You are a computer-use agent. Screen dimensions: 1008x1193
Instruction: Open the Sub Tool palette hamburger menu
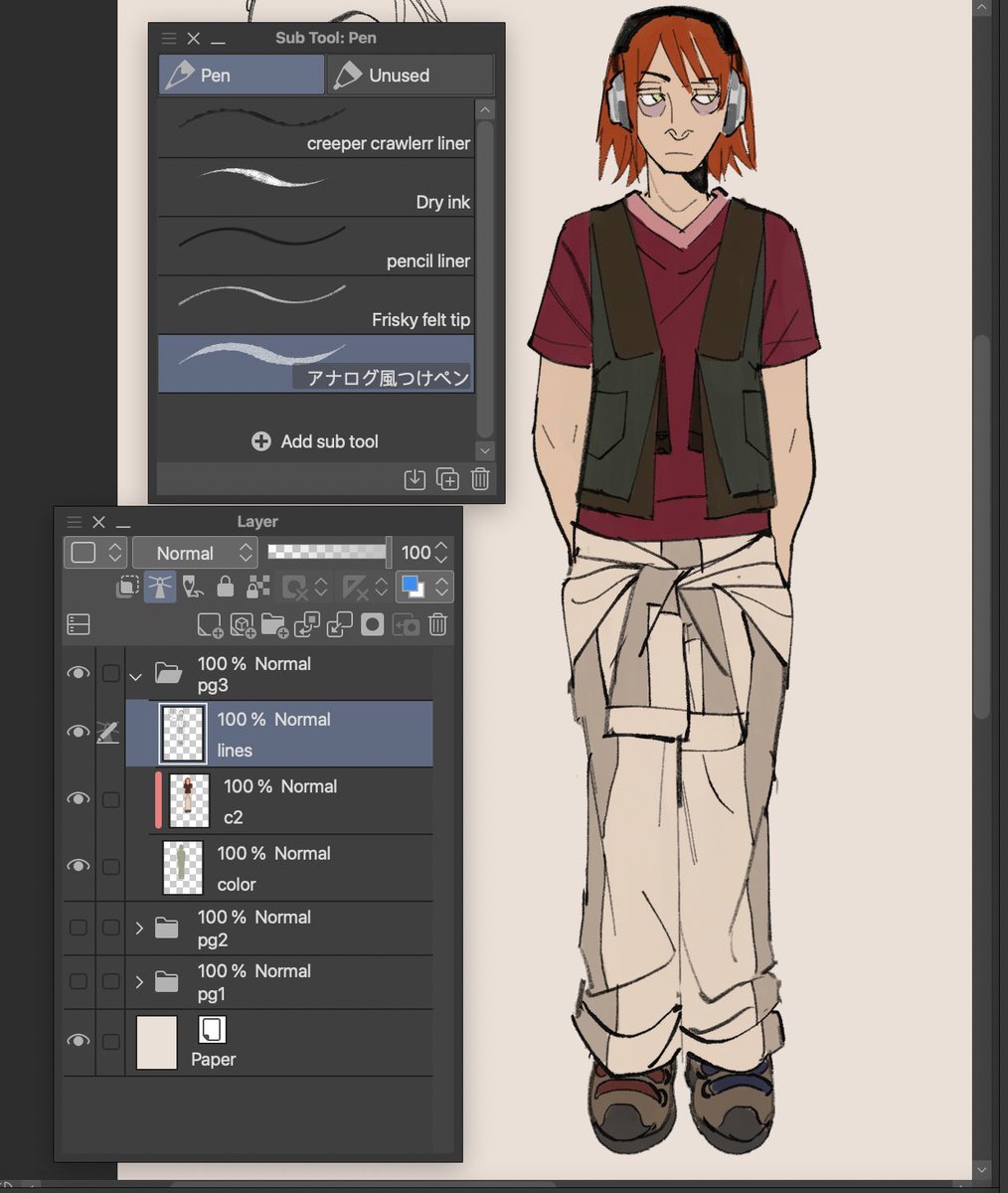pos(169,38)
